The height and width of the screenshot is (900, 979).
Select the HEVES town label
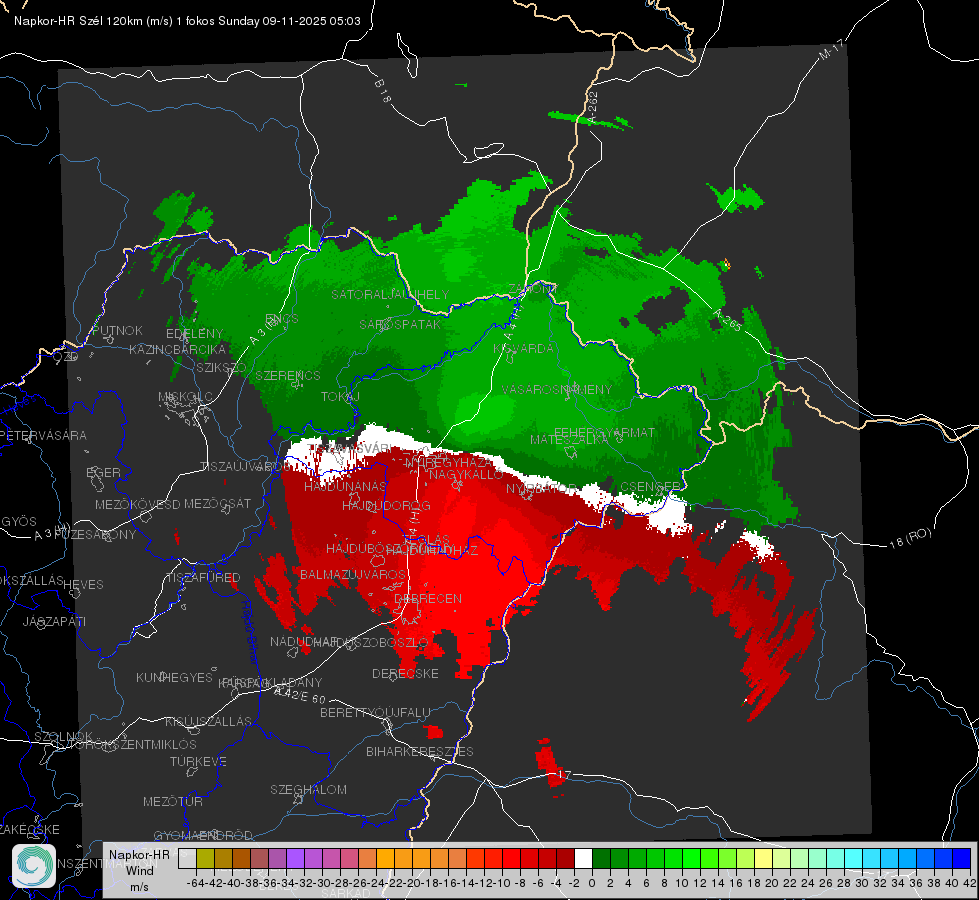pos(84,585)
